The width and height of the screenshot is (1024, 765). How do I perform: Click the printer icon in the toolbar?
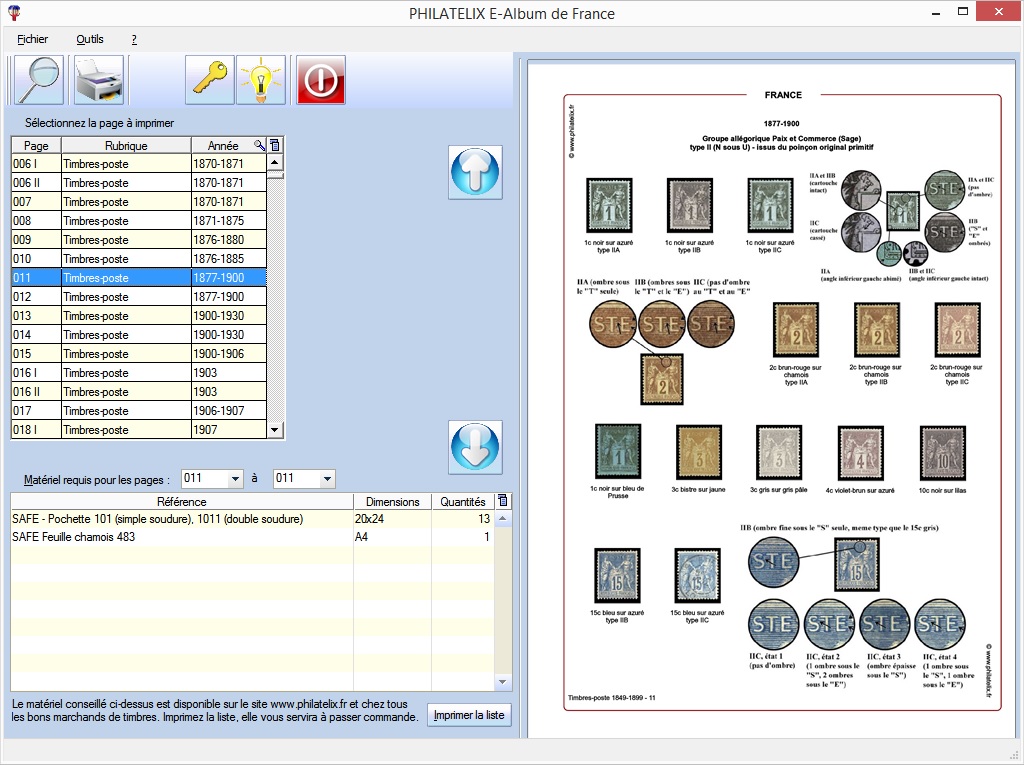point(100,80)
